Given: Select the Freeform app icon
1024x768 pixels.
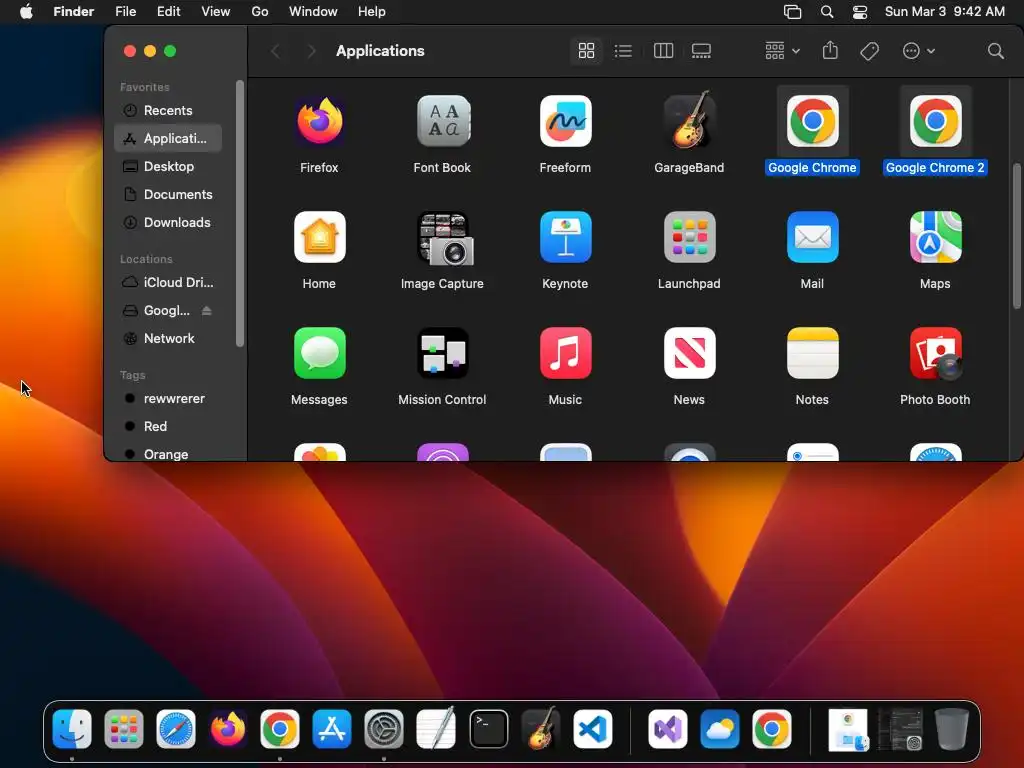Looking at the screenshot, I should [x=566, y=121].
